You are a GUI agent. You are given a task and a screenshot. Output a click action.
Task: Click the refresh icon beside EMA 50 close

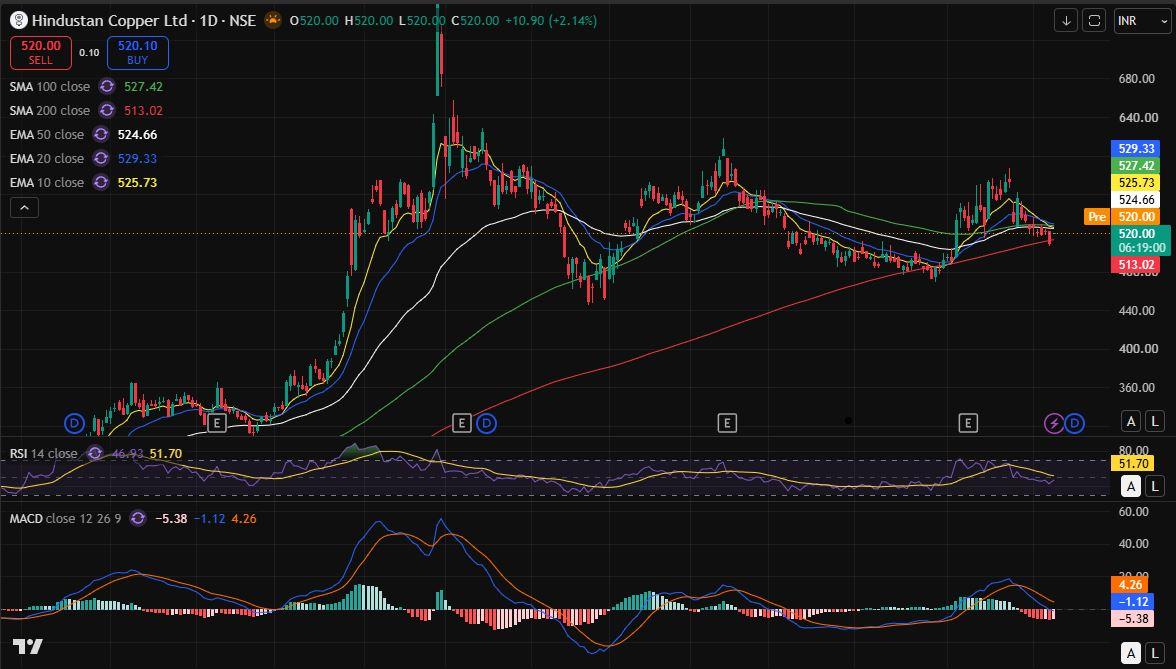point(100,134)
